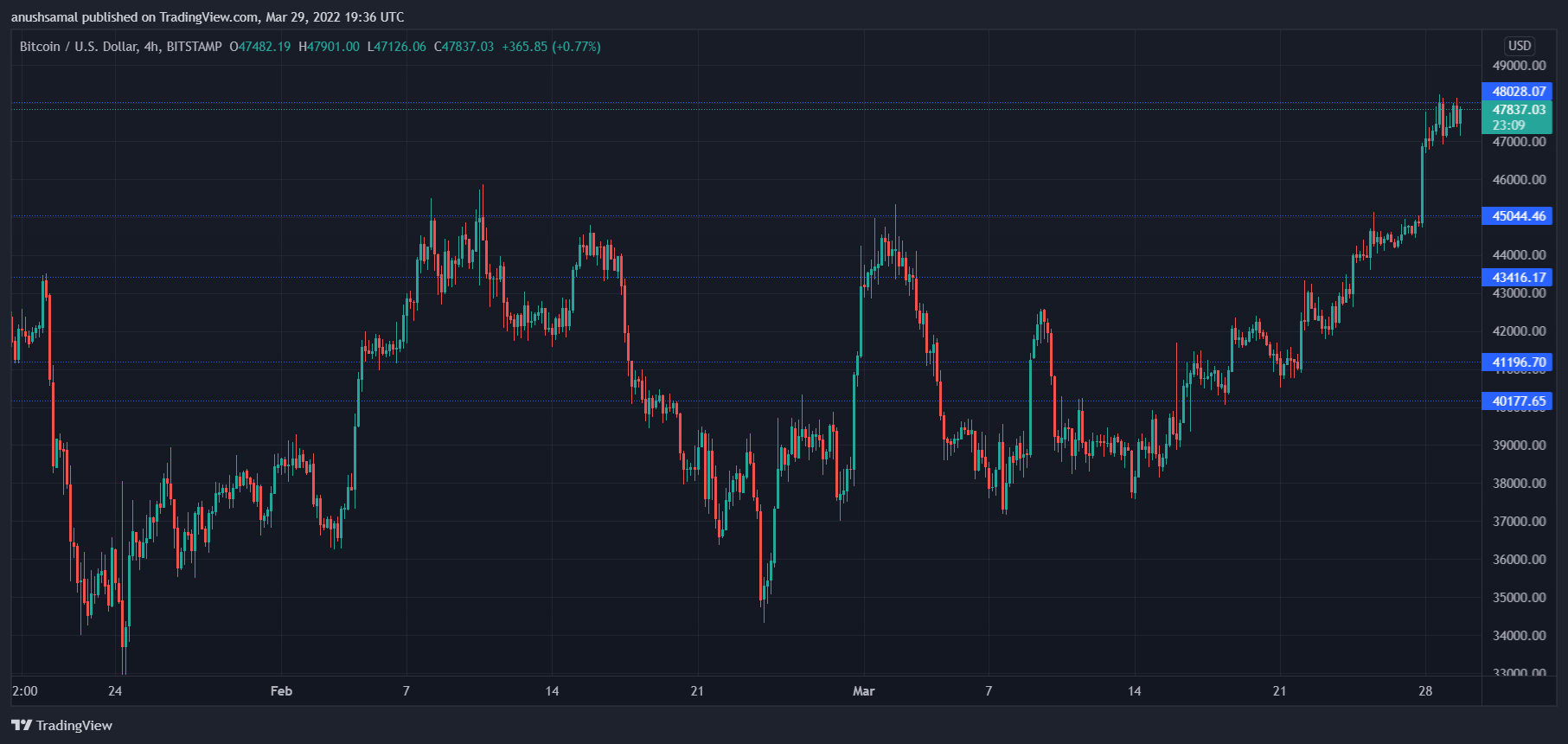Viewport: 1568px width, 744px height.
Task: Click the green current price label 47837.03
Action: pyautogui.click(x=1518, y=110)
